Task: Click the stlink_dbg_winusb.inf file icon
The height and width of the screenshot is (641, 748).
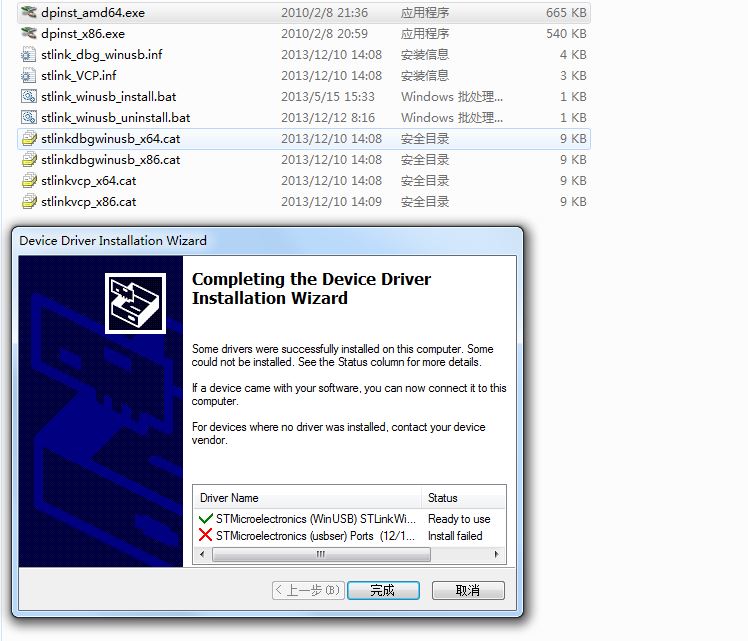Action: pyautogui.click(x=29, y=54)
